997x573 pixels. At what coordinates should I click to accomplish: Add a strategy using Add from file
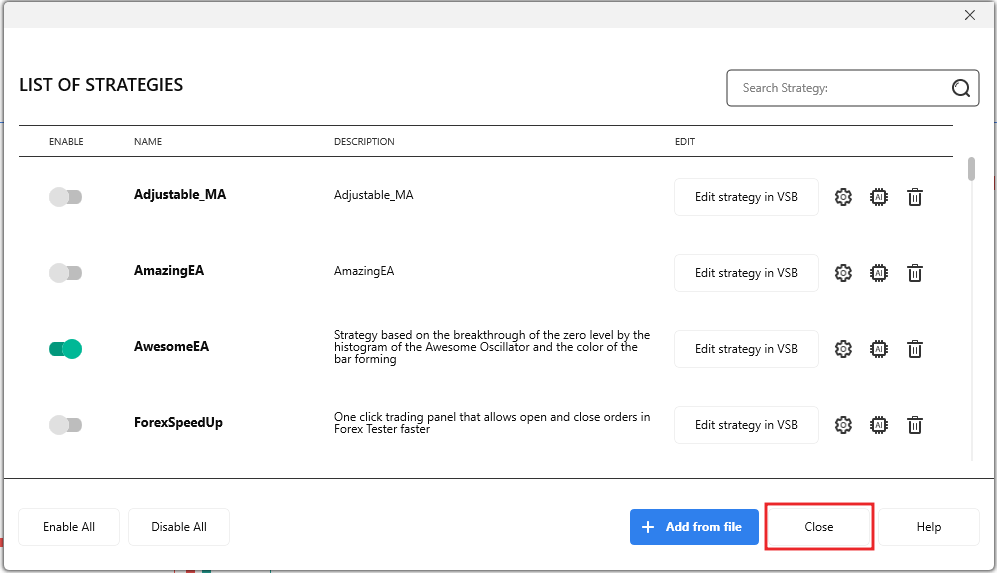(x=693, y=527)
